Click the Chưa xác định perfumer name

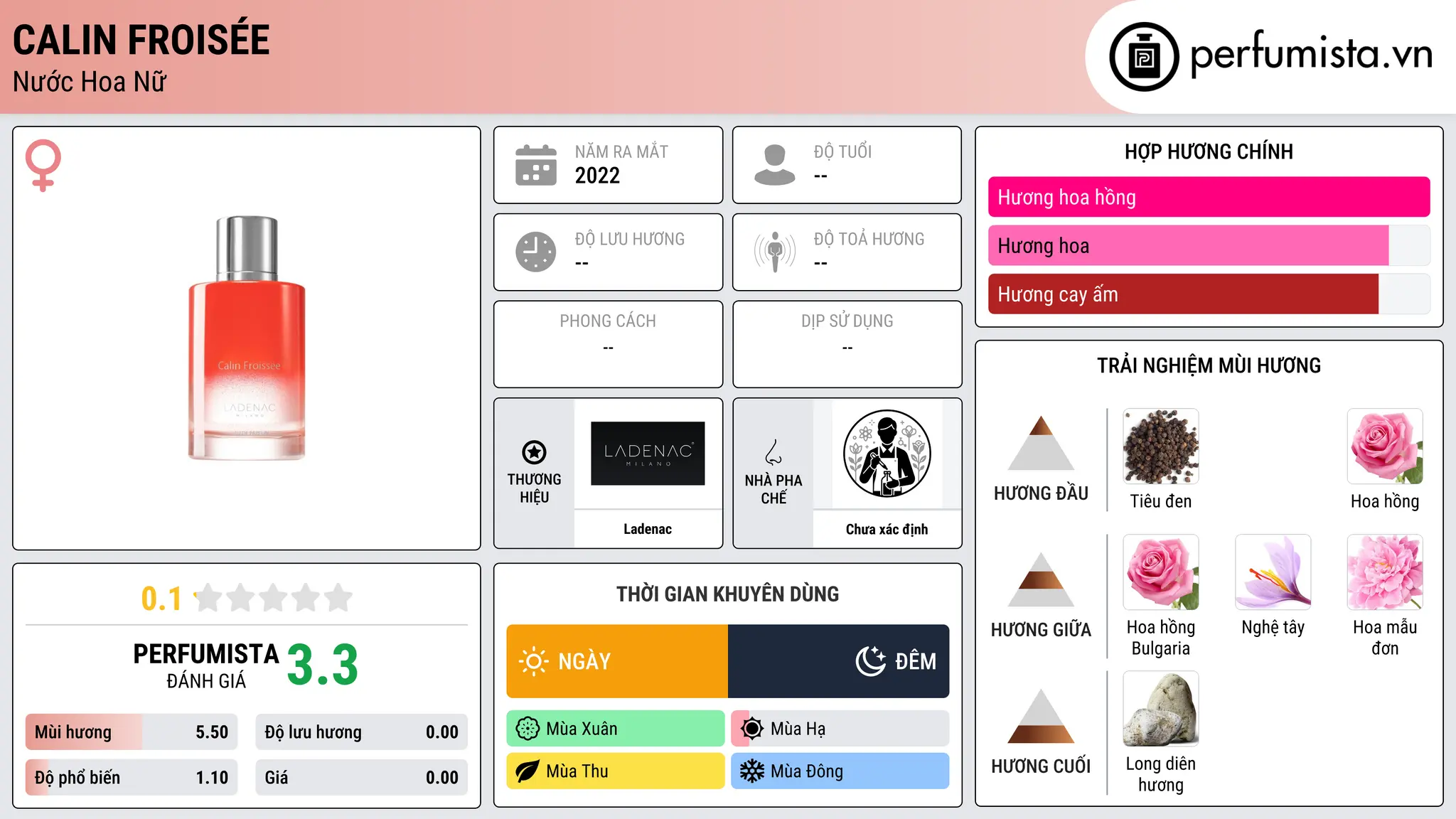coord(887,529)
